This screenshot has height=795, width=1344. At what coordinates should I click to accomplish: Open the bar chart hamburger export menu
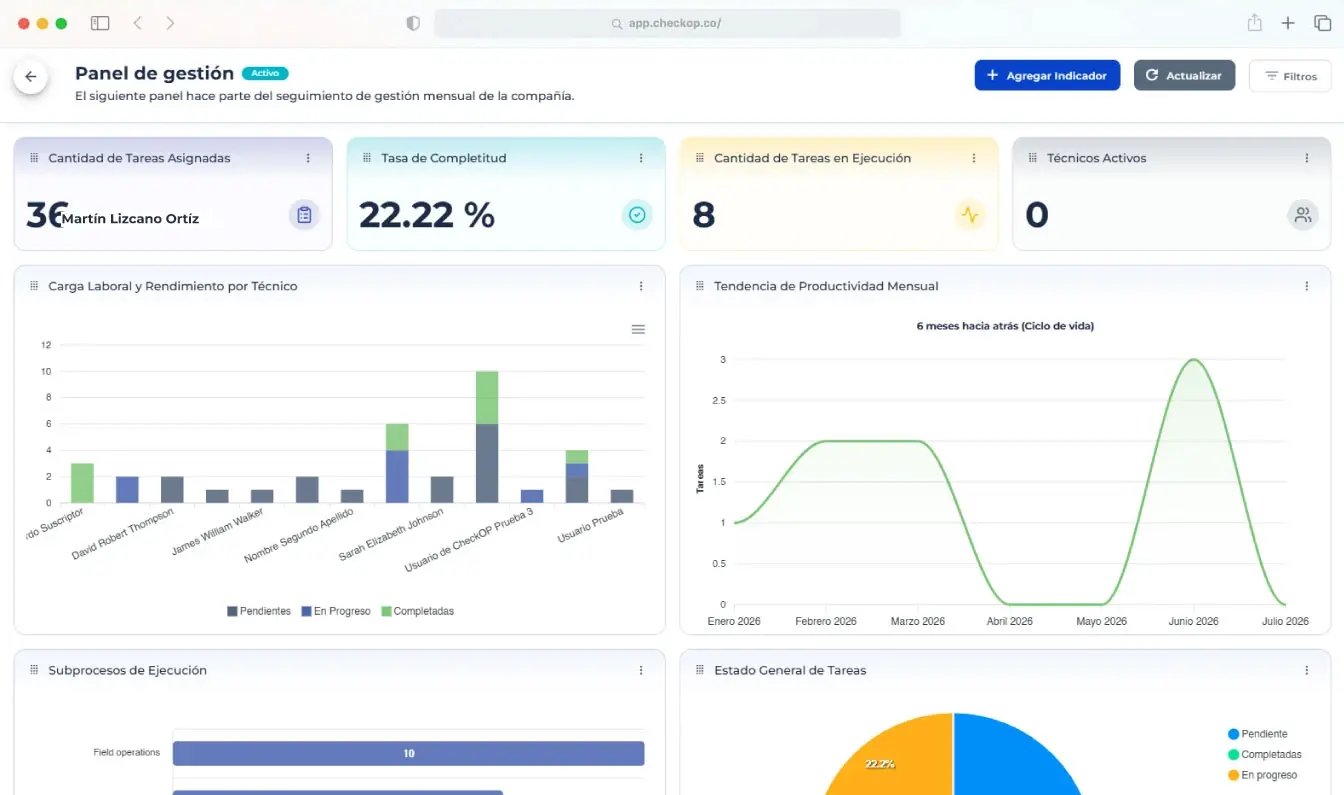(638, 330)
